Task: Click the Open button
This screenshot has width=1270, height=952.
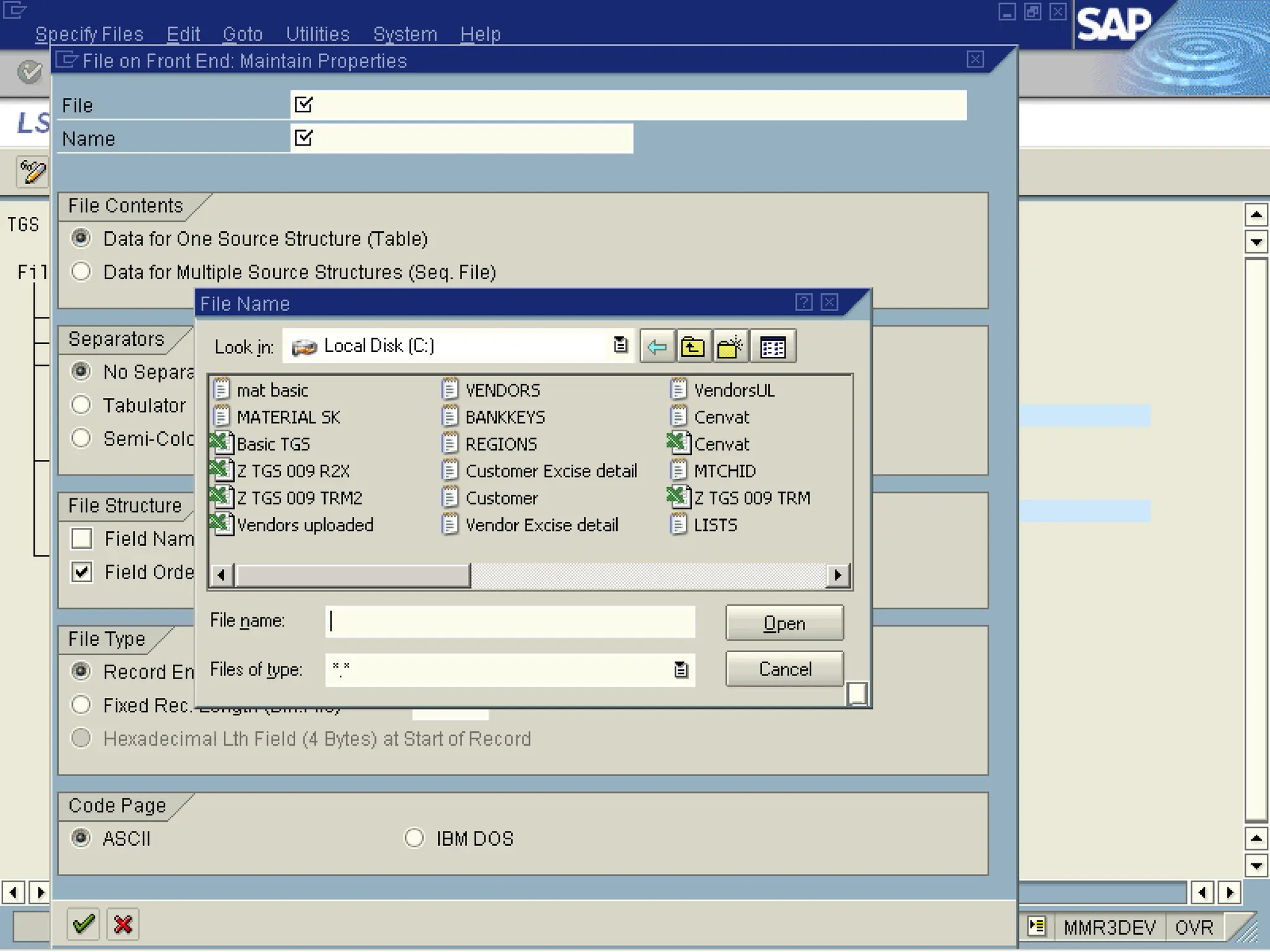Action: pos(784,623)
